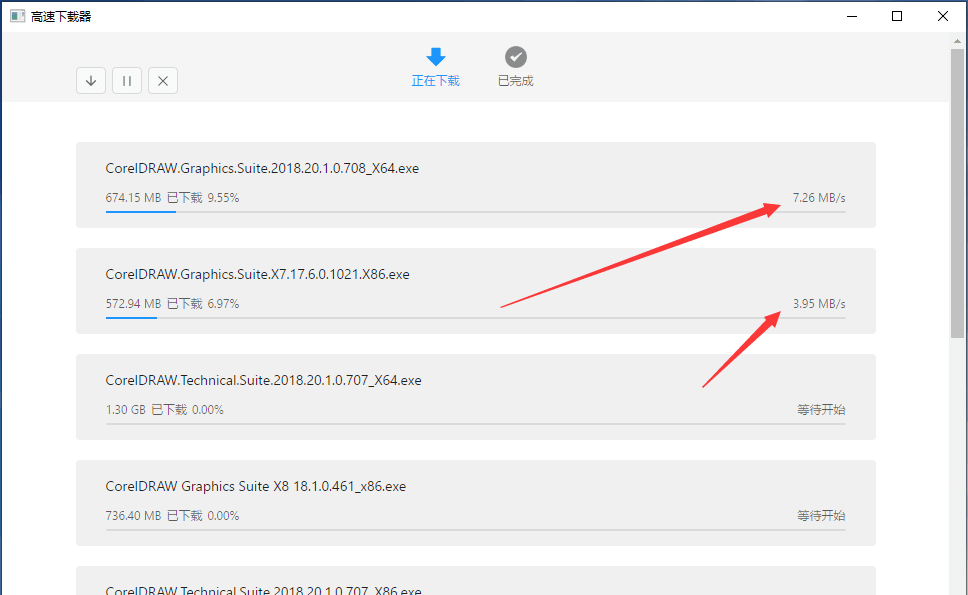Viewport: 968px width, 595px height.
Task: Click the 674.15 MB 已下载 9.55% text
Action: tap(172, 198)
